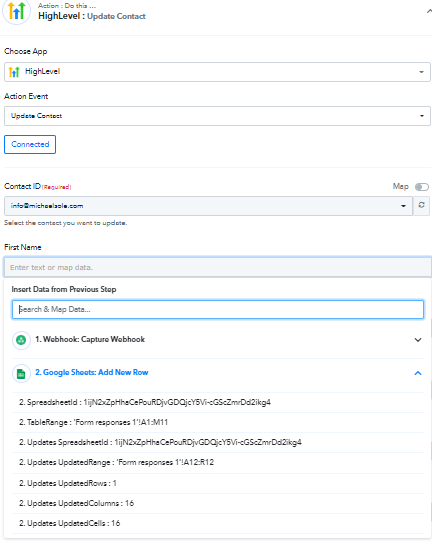Image resolution: width=432 pixels, height=544 pixels.
Task: Open the Action Event Update Contact dropdown
Action: point(217,116)
